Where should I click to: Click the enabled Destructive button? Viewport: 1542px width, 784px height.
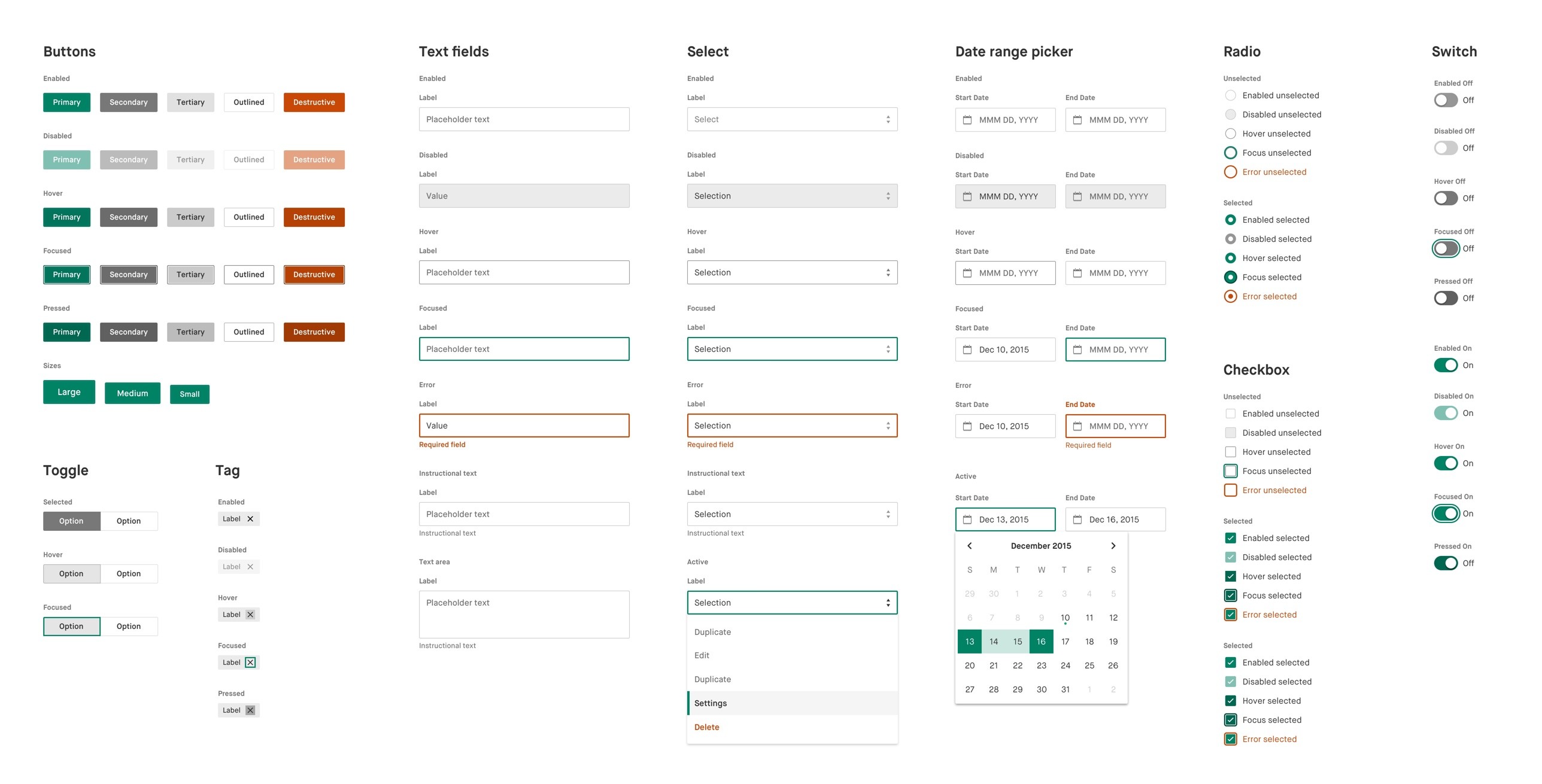click(314, 102)
